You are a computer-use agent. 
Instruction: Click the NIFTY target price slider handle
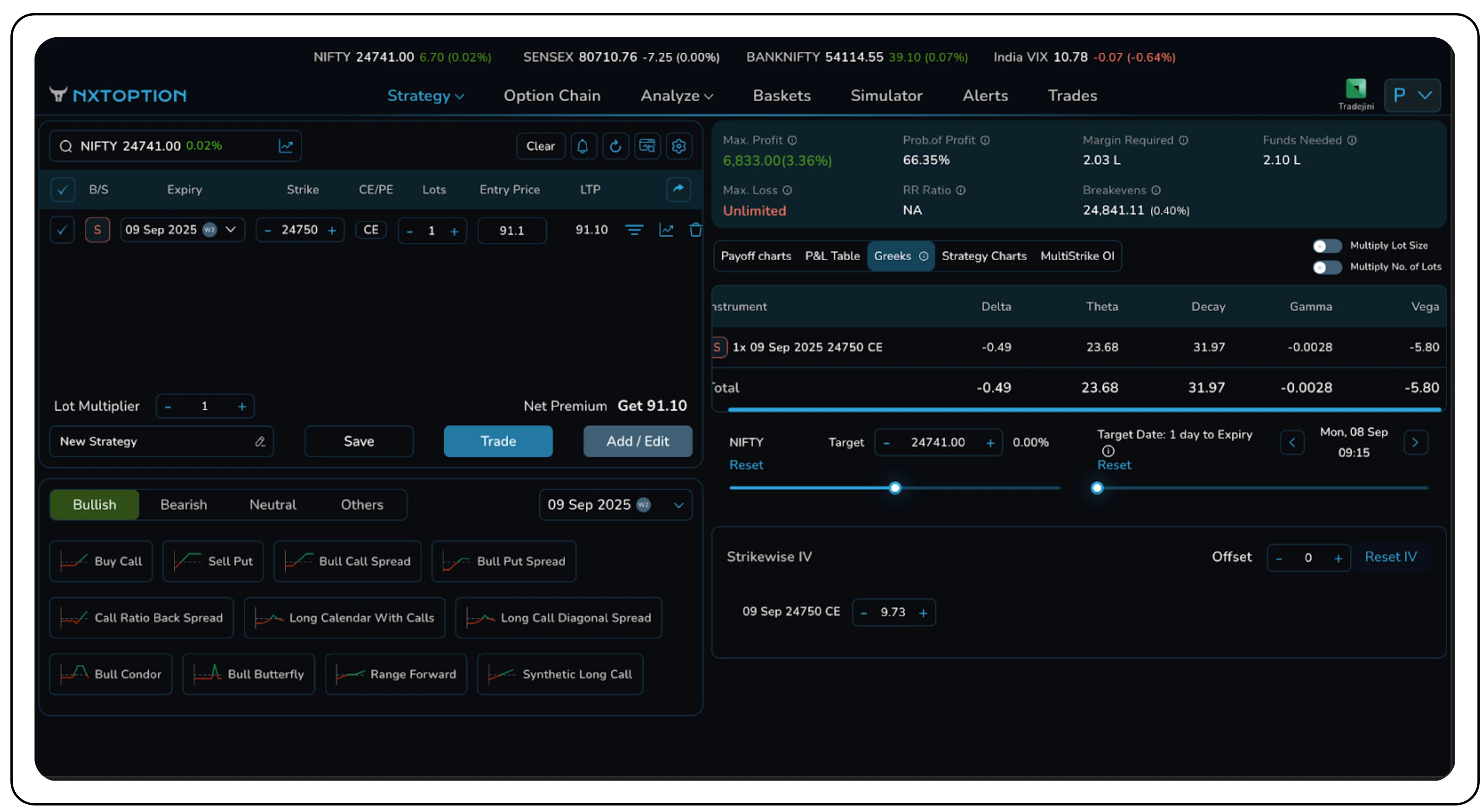(x=895, y=488)
